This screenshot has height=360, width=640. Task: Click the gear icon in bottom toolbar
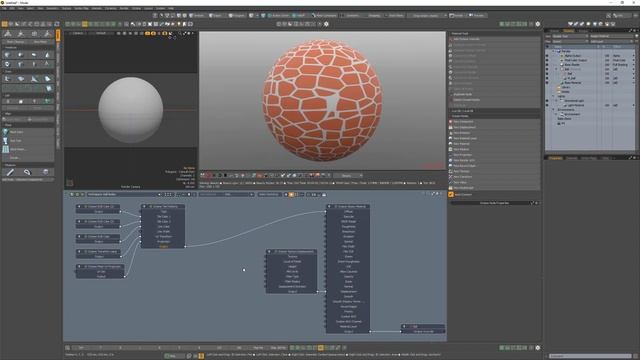point(538,348)
